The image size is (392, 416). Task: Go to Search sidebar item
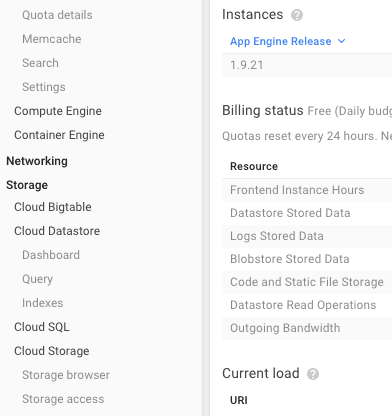click(x=40, y=63)
